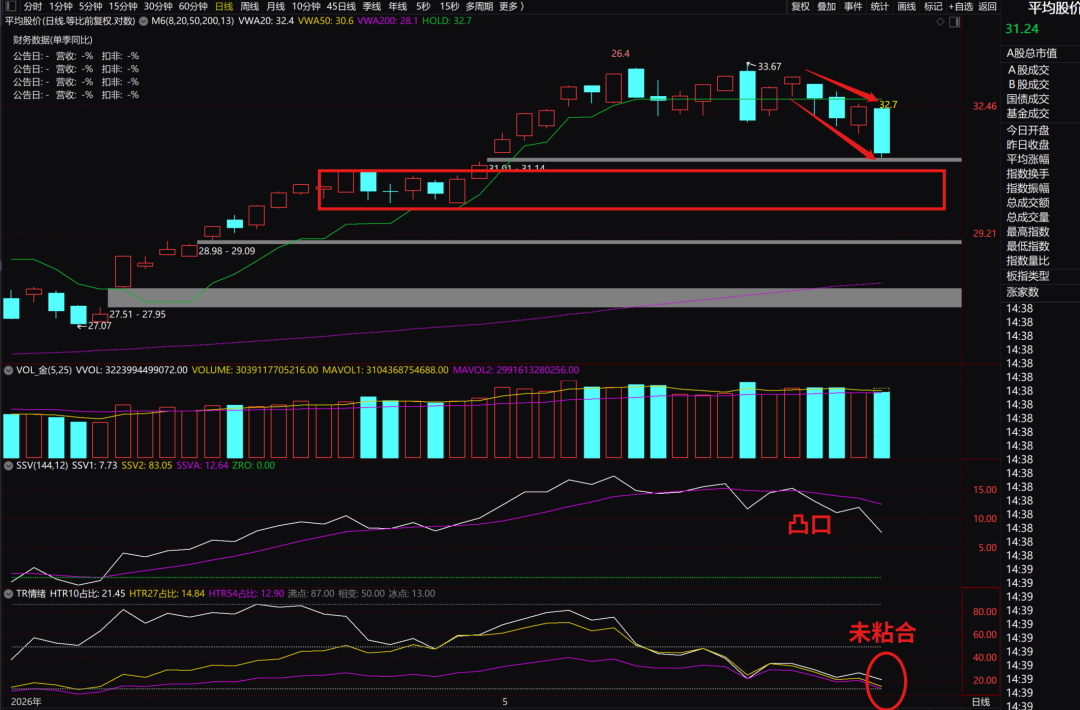Select the B股成交 row
Image resolution: width=1080 pixels, height=710 pixels.
point(1028,84)
